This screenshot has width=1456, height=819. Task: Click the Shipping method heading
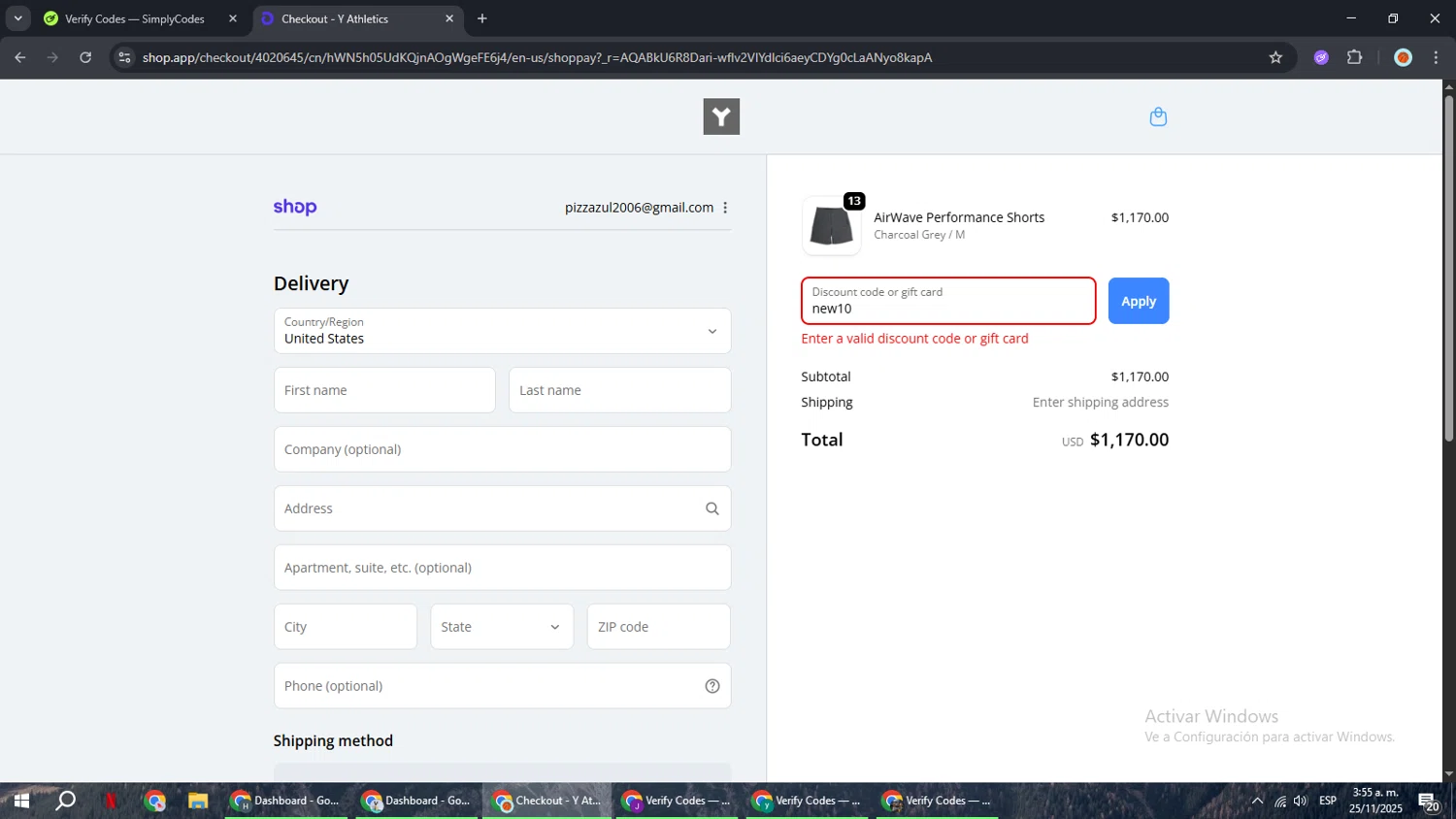point(333,740)
